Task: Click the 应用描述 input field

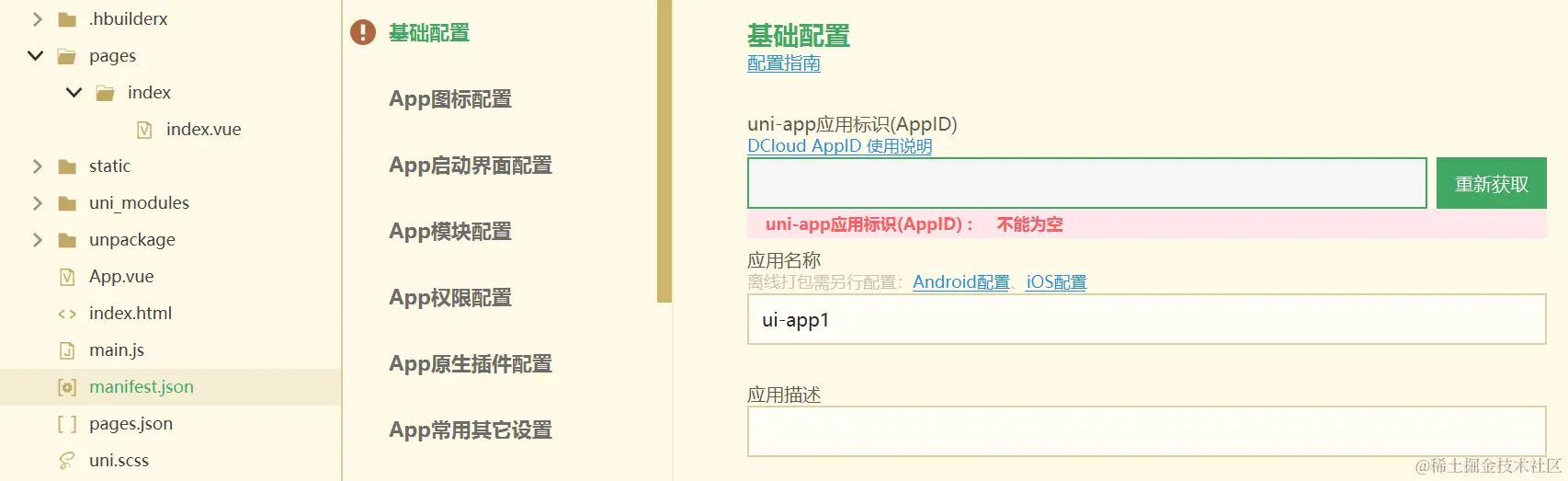Action: [1146, 431]
